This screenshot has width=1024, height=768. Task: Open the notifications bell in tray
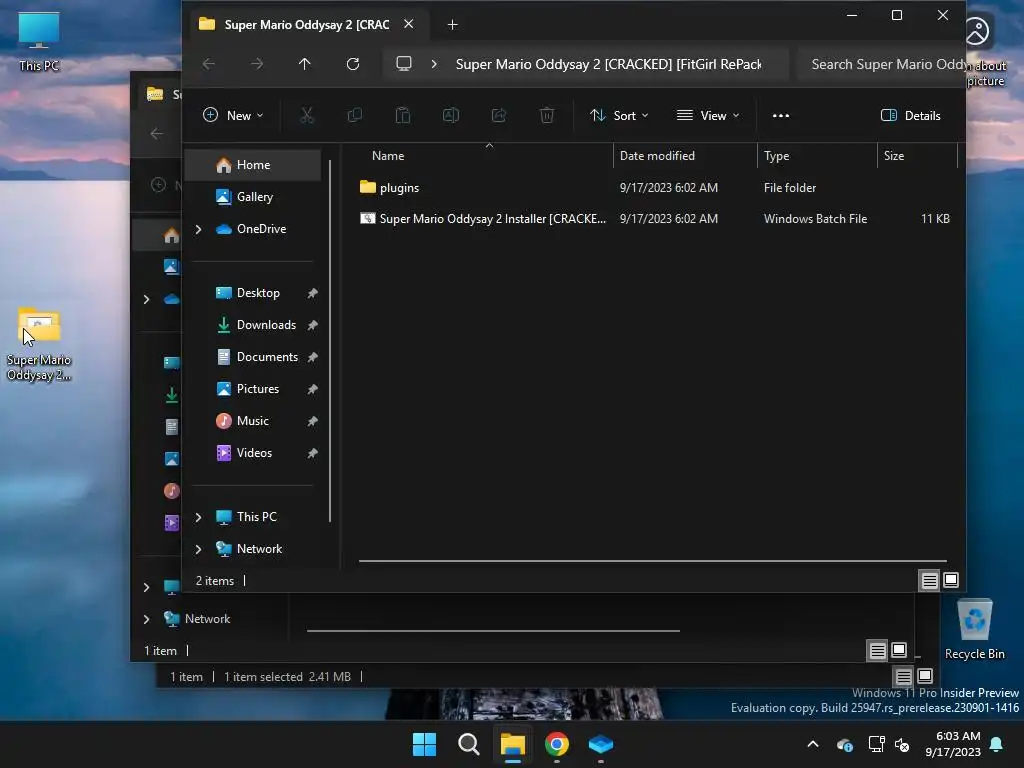997,744
